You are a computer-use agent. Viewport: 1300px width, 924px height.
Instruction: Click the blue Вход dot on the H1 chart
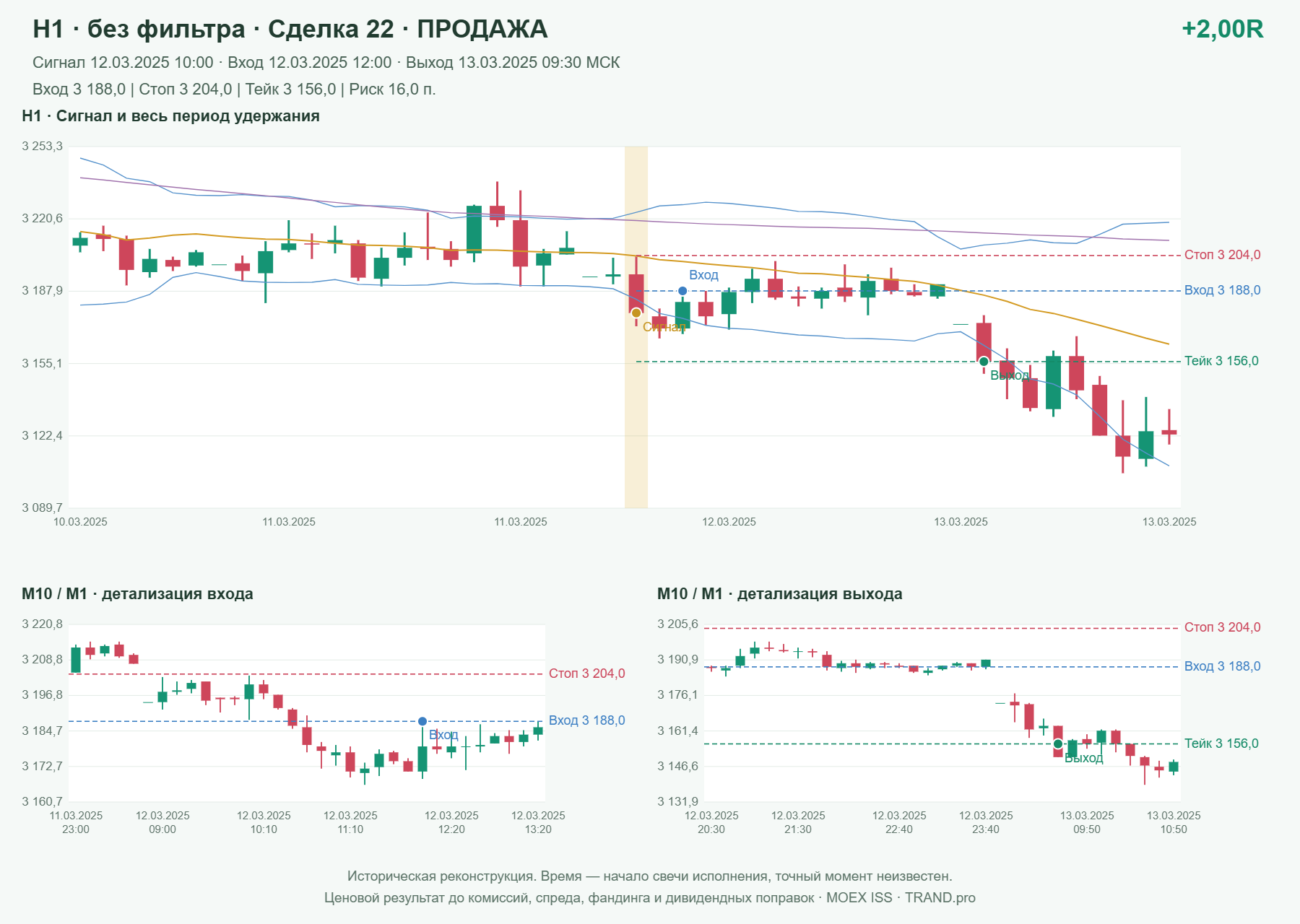(682, 291)
